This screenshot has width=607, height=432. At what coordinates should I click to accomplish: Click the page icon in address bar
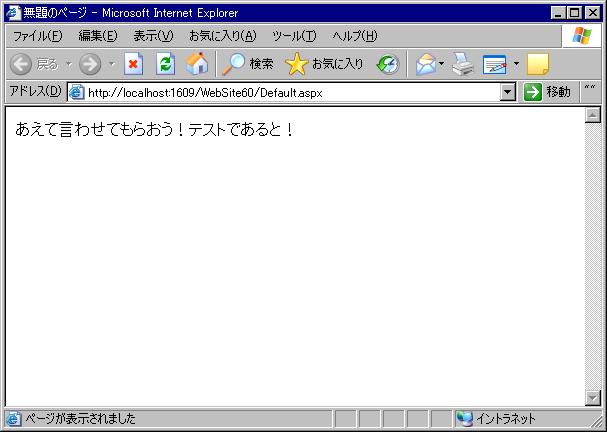(77, 93)
